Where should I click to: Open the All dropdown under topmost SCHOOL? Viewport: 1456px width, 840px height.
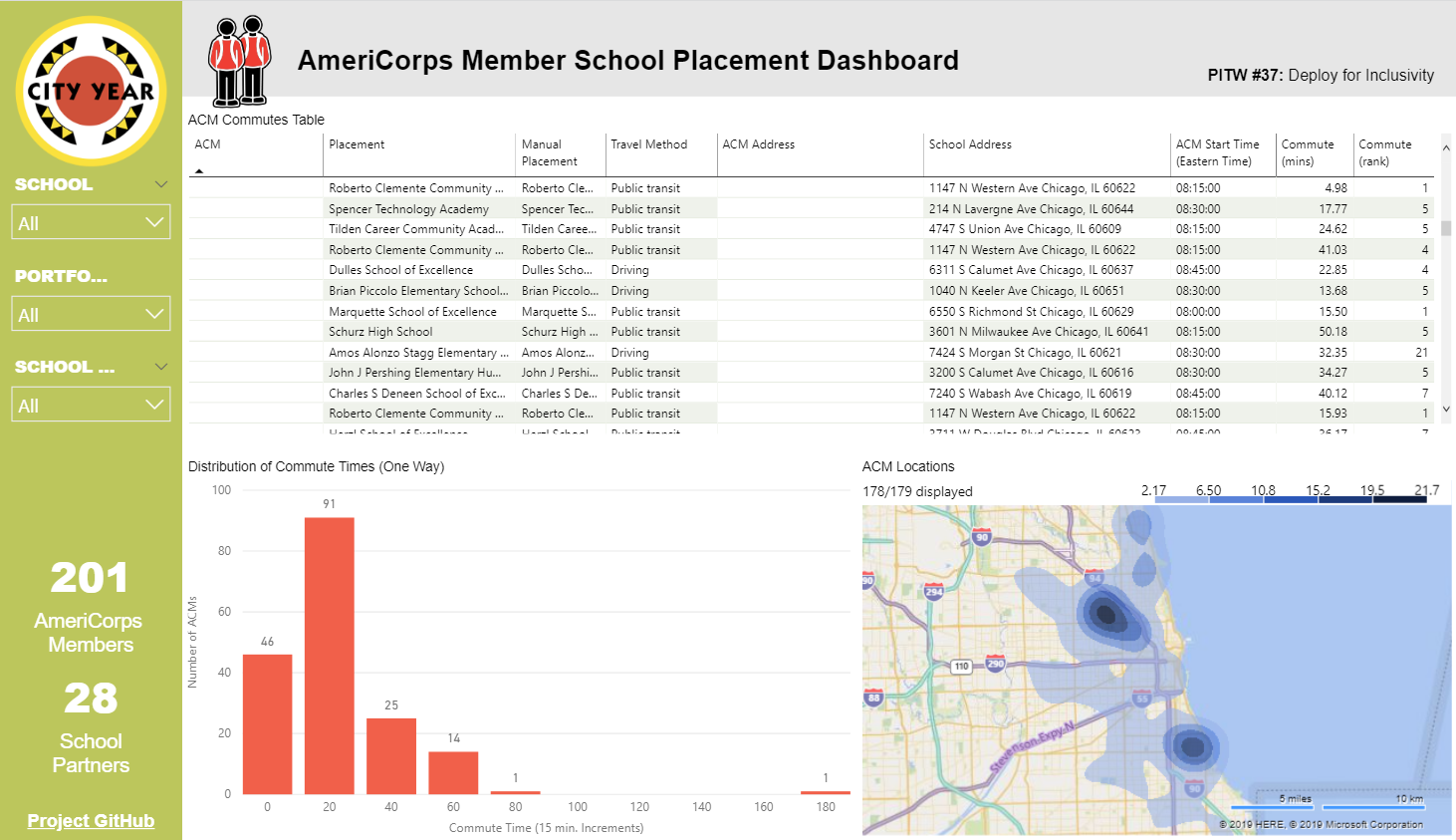[x=91, y=222]
